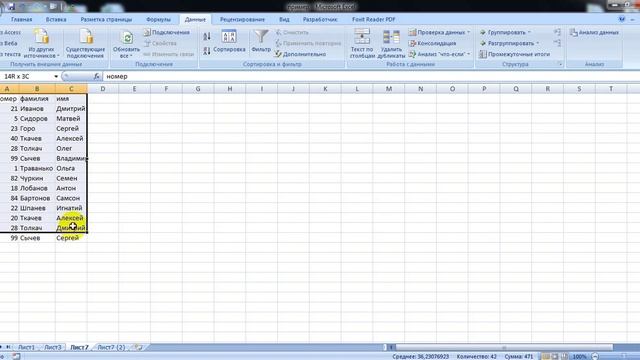Open Group (Группировать) dropdown
640x360 pixels.
[x=505, y=32]
